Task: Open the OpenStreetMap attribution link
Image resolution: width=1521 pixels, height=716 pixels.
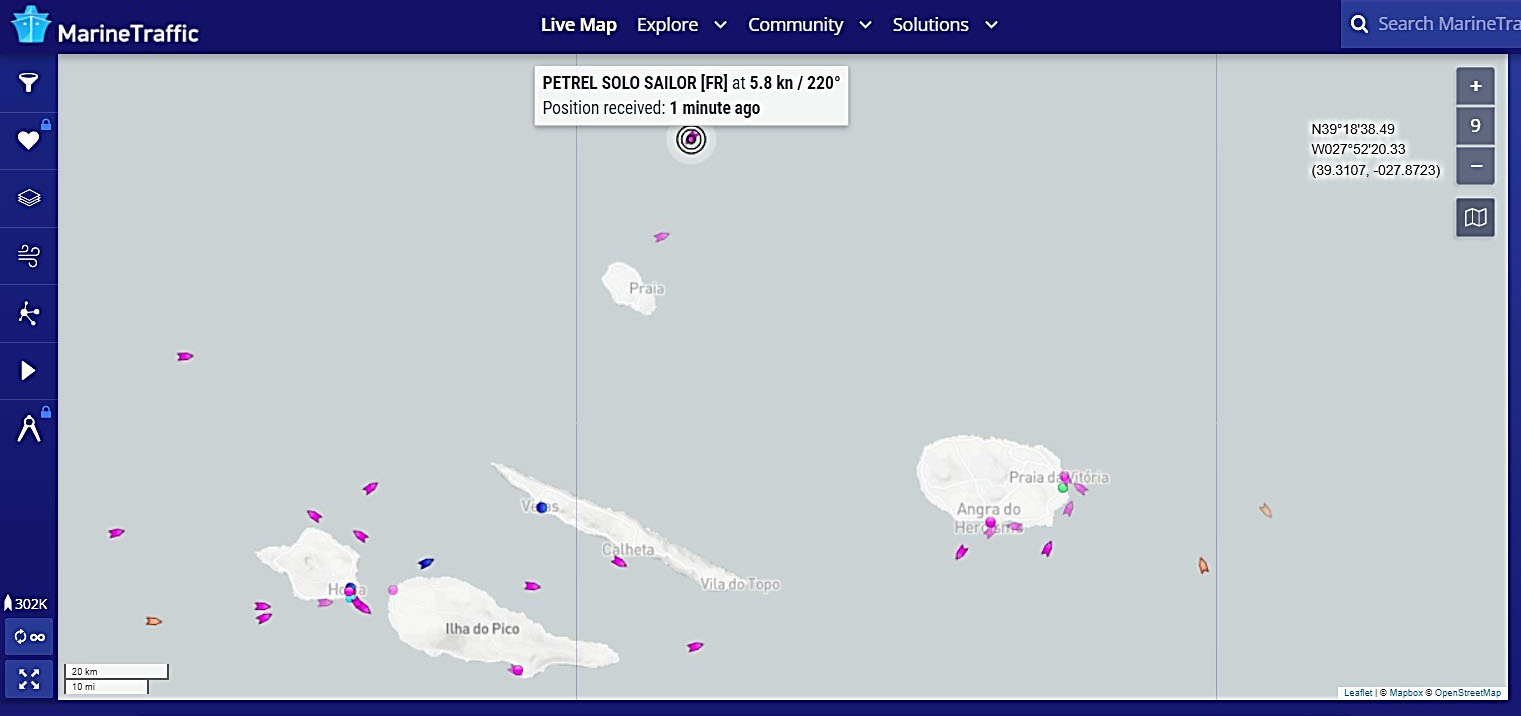Action: coord(1468,693)
